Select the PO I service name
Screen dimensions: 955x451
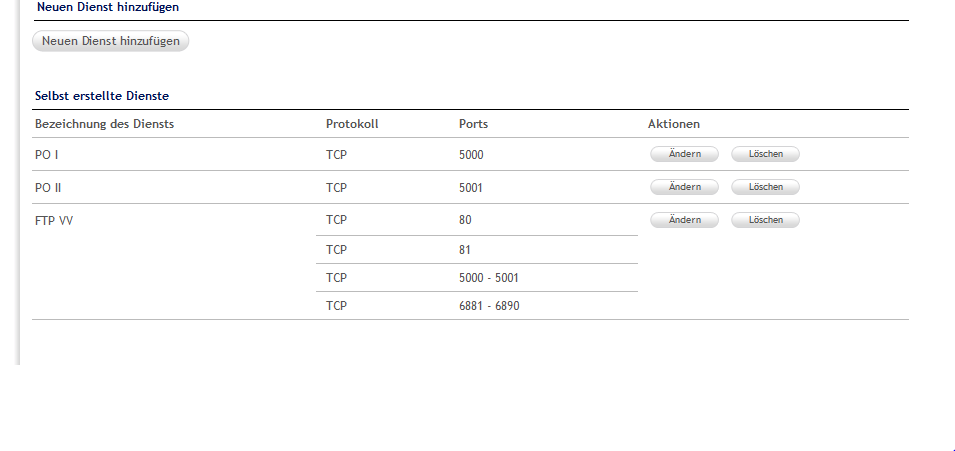[46, 155]
